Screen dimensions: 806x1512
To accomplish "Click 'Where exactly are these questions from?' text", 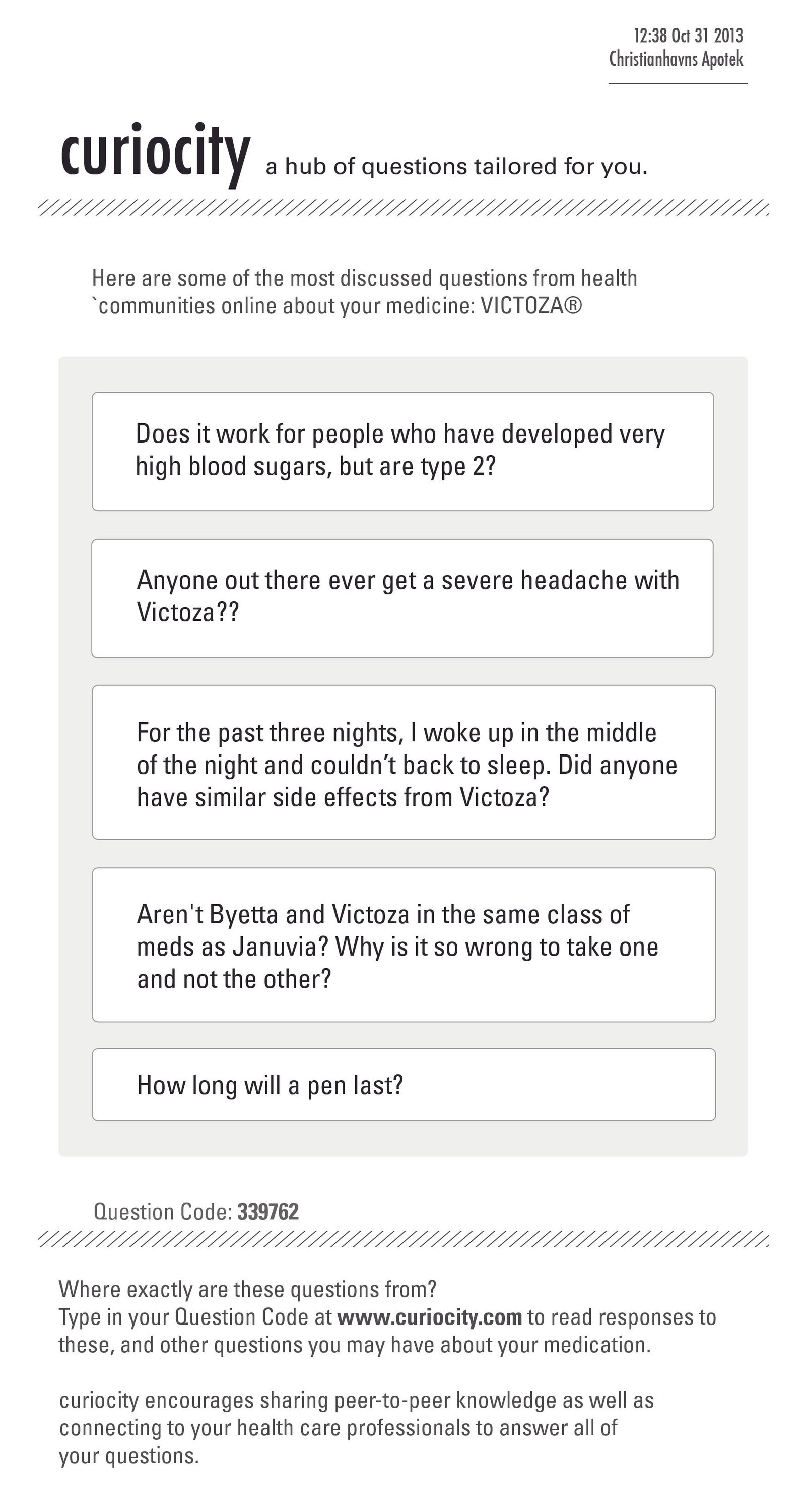I will pos(247,1289).
